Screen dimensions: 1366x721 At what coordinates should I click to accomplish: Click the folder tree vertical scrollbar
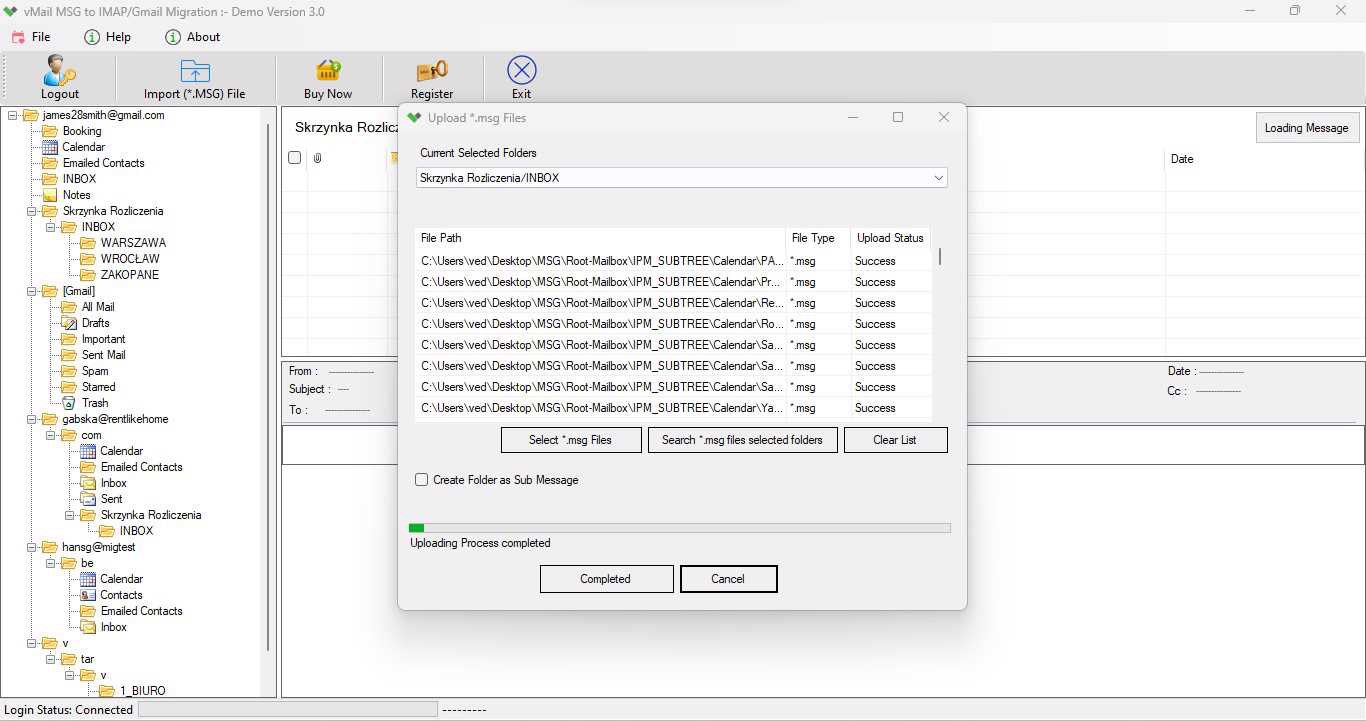(268, 386)
